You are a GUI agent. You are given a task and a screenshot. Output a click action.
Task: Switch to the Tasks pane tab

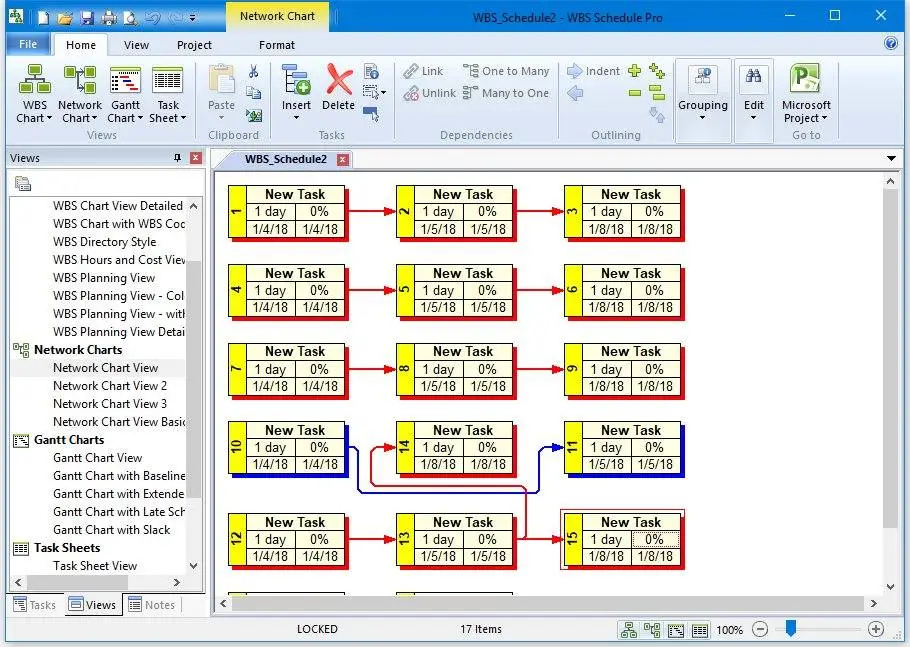click(35, 605)
